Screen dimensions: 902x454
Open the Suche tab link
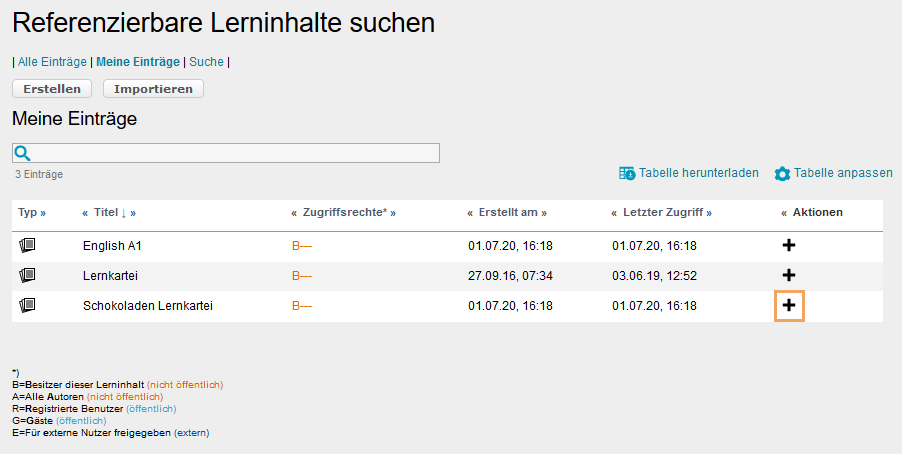[206, 62]
